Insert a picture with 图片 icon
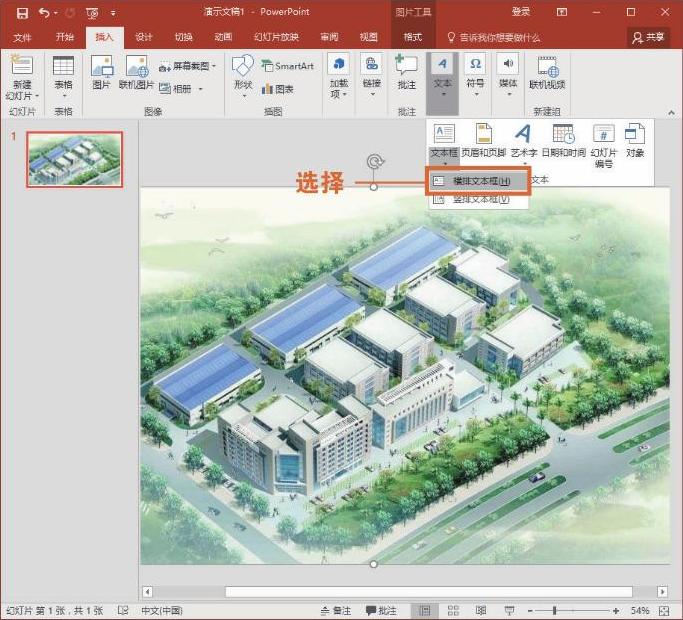 (101, 72)
